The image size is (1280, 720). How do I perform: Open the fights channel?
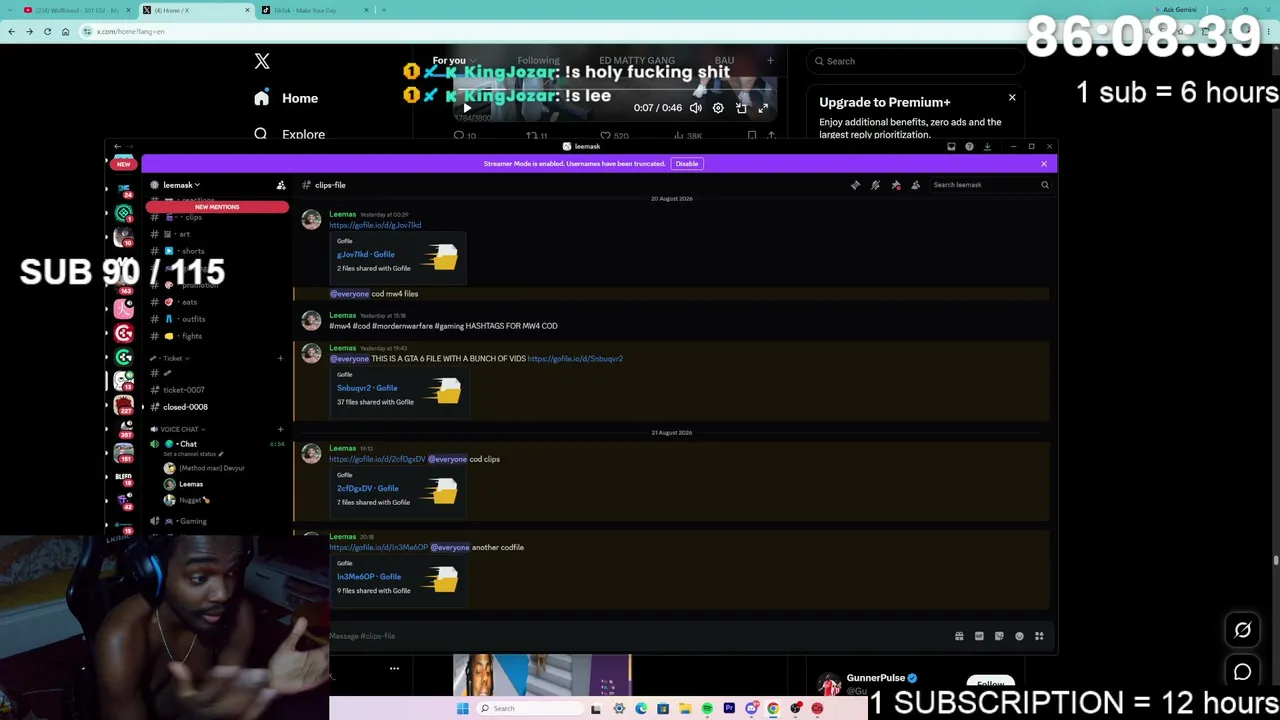[215, 336]
